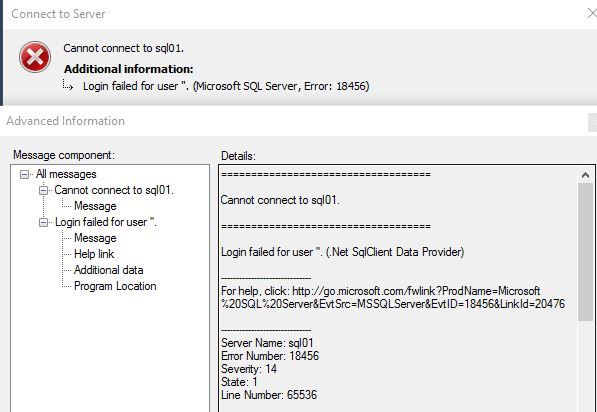Image resolution: width=597 pixels, height=412 pixels.
Task: Click the go.microsoft.com help URL text
Action: pyautogui.click(x=393, y=297)
